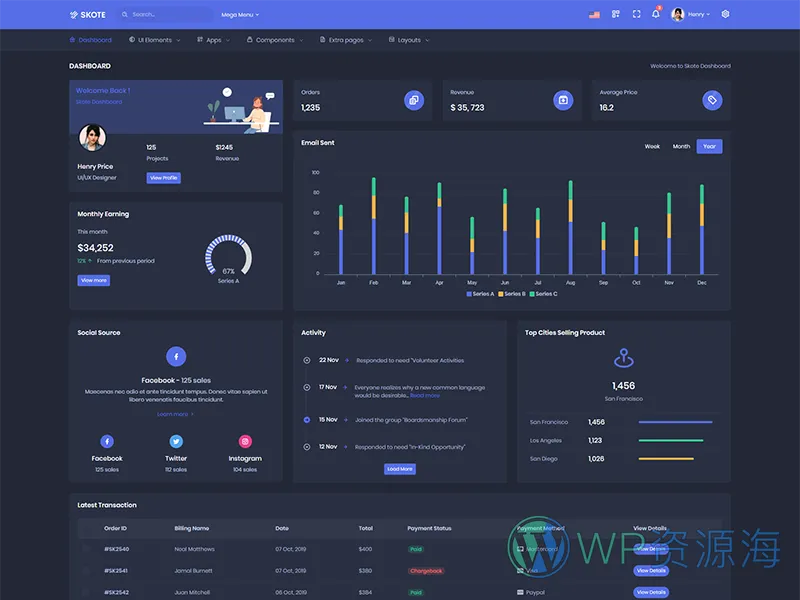Select checkbox for order #SK2540

pos(86,549)
